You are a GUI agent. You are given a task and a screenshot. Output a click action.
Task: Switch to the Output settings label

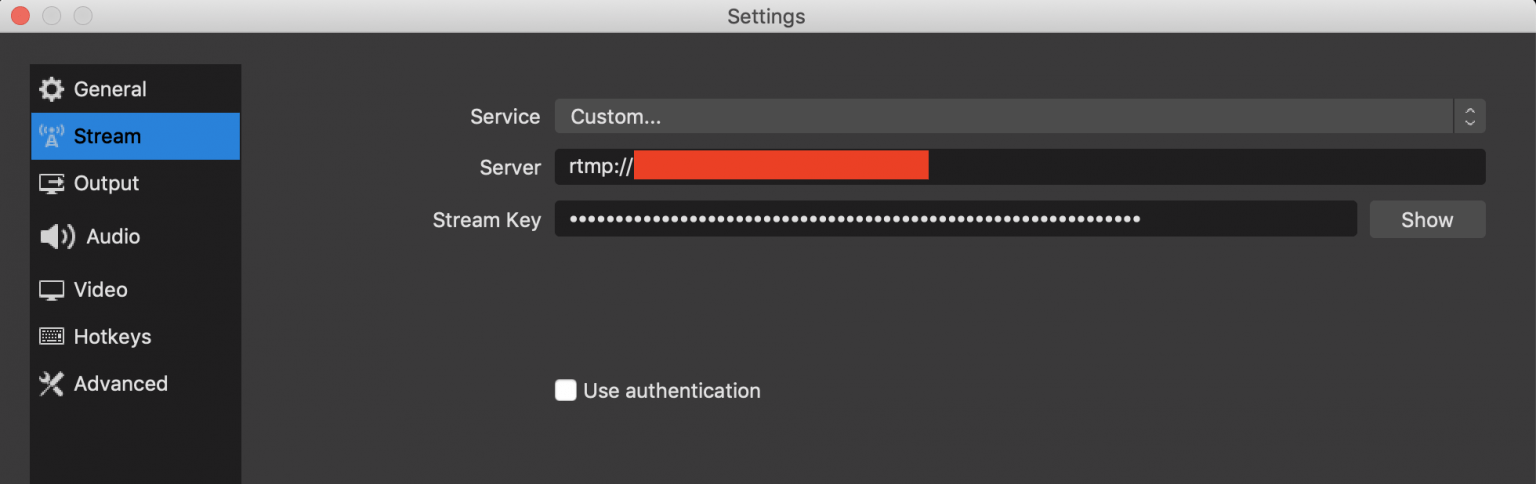click(x=106, y=184)
